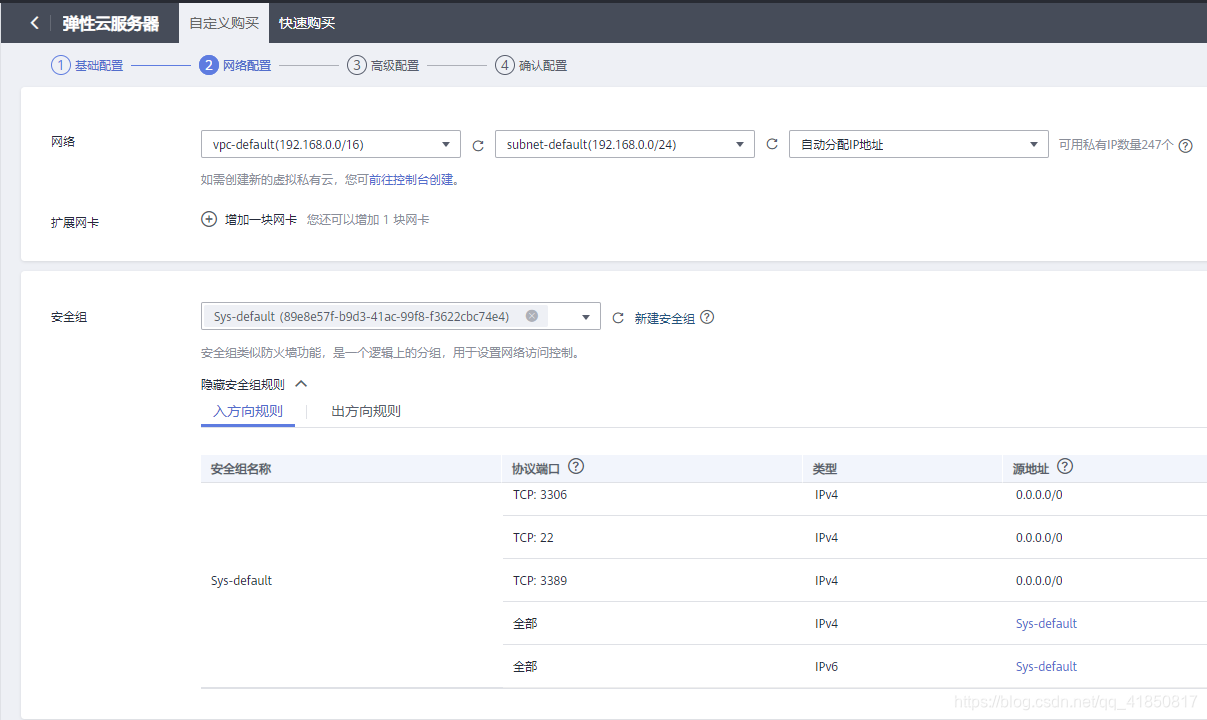
Task: Open help icon beside 协议端口 column header
Action: point(576,467)
